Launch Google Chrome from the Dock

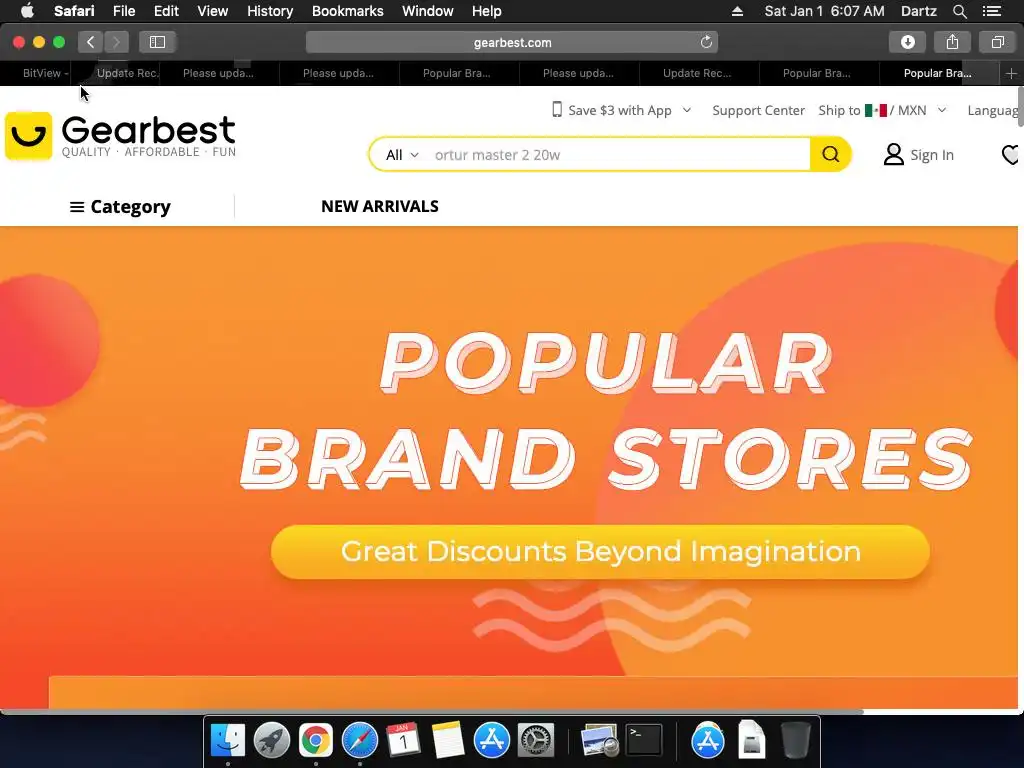(x=315, y=740)
